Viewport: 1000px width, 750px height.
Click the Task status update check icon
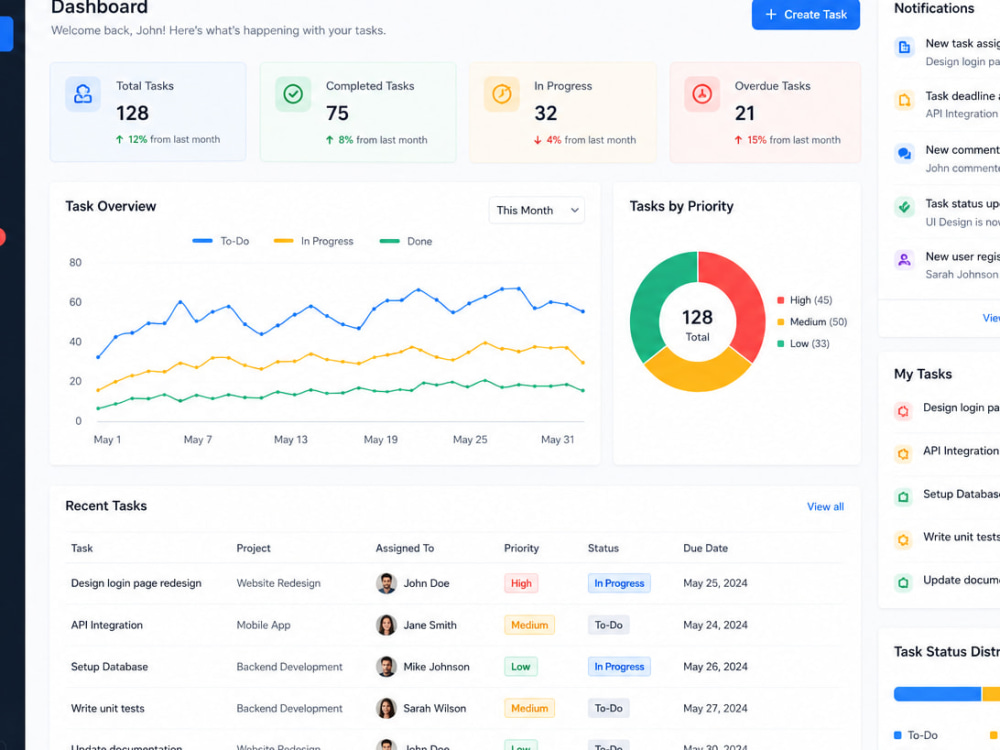pos(904,207)
